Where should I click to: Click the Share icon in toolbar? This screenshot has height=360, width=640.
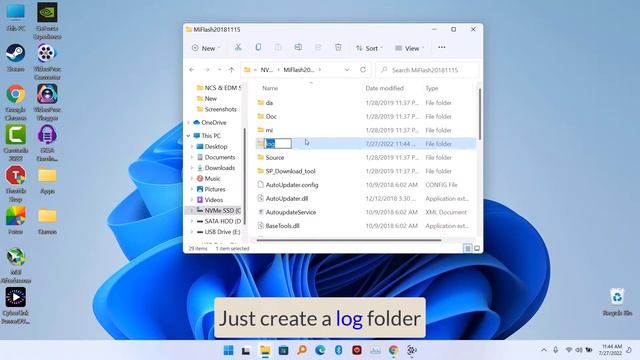tap(318, 47)
